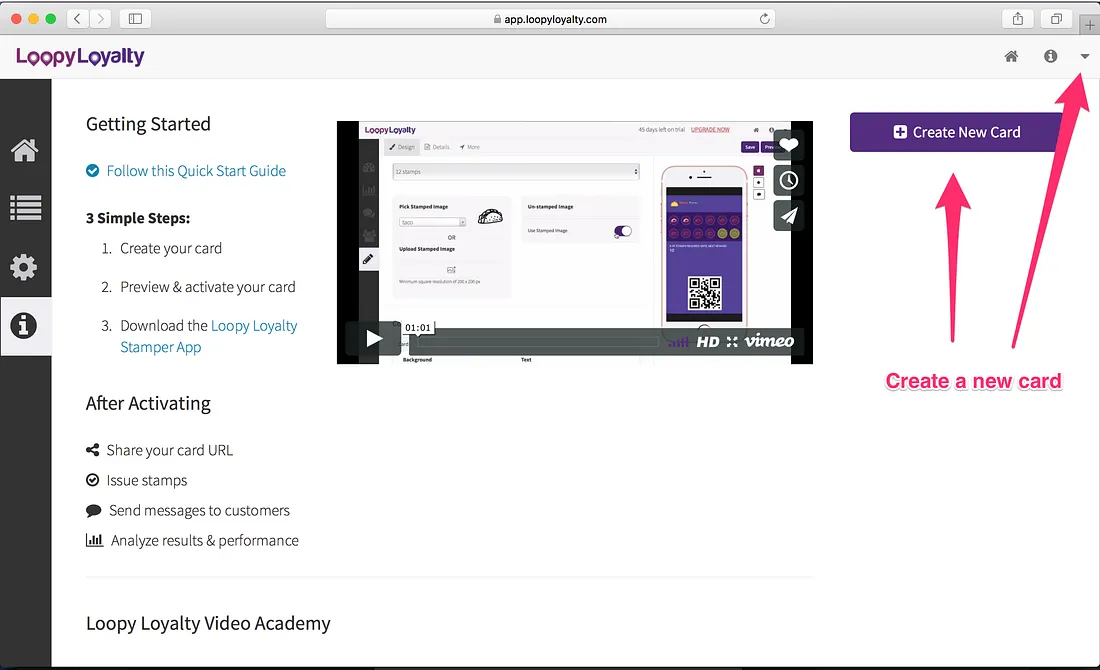The height and width of the screenshot is (670, 1100).
Task: Click the "Share your card URL" text
Action: [x=170, y=450]
